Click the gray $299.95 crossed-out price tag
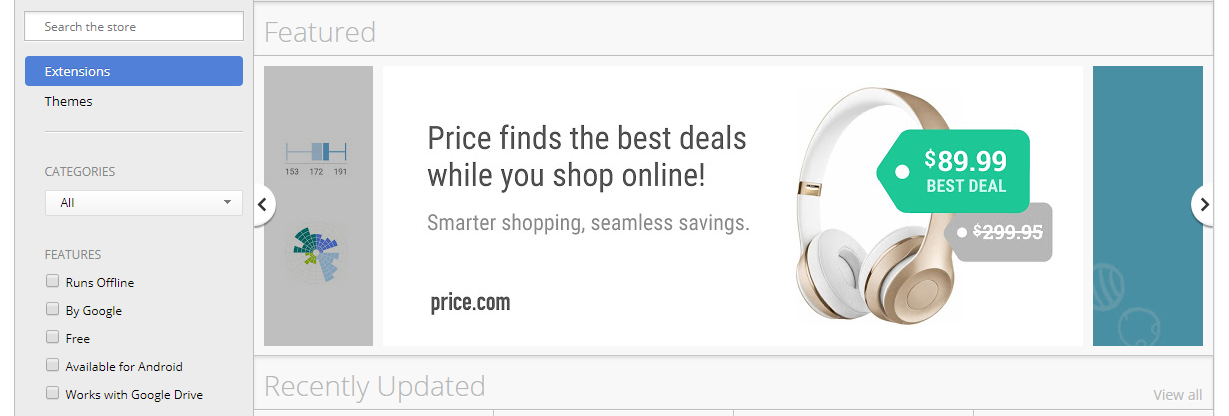Image resolution: width=1229 pixels, height=416 pixels. click(x=1003, y=232)
